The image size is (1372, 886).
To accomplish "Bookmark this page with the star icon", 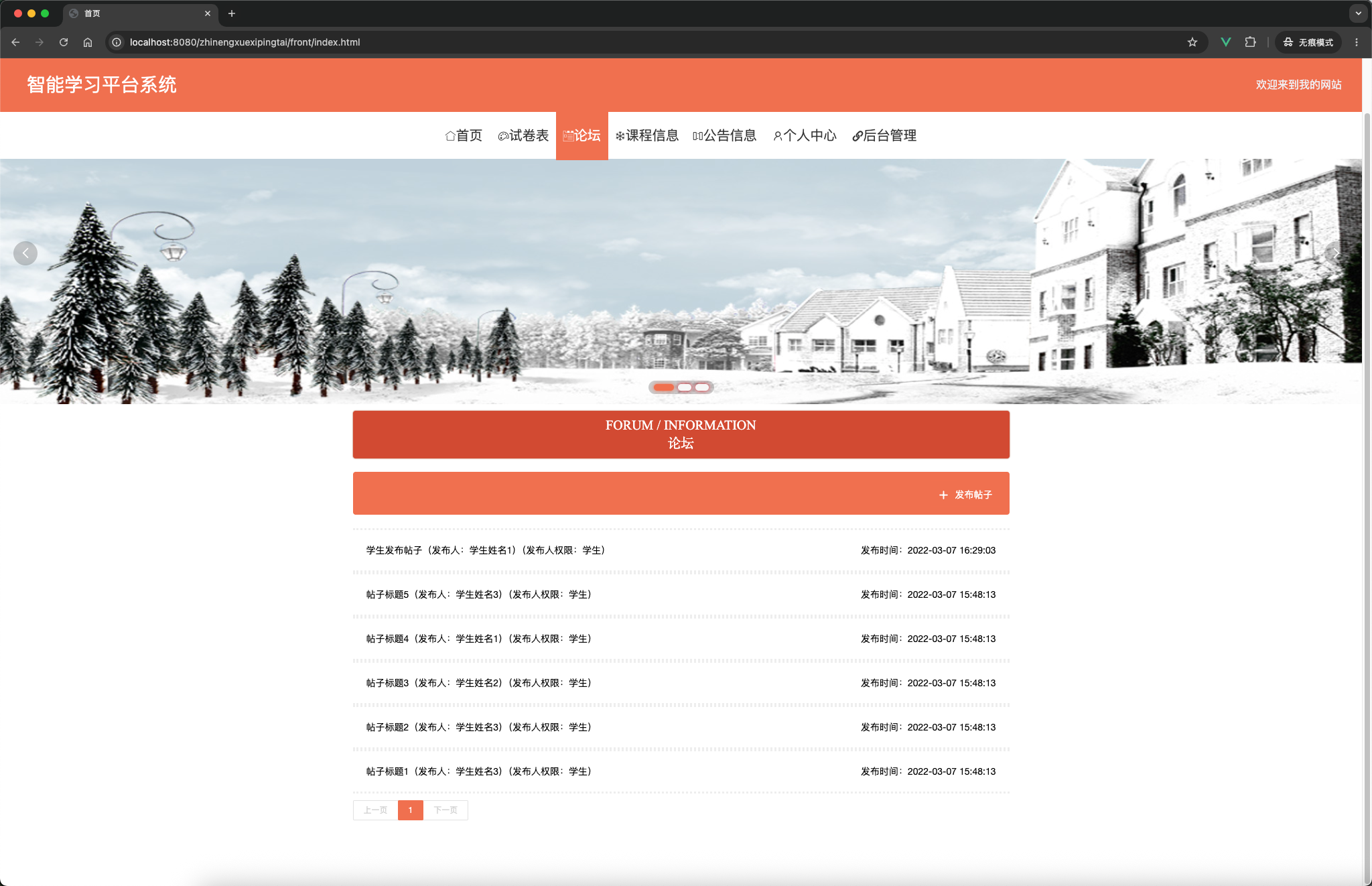I will 1192,42.
